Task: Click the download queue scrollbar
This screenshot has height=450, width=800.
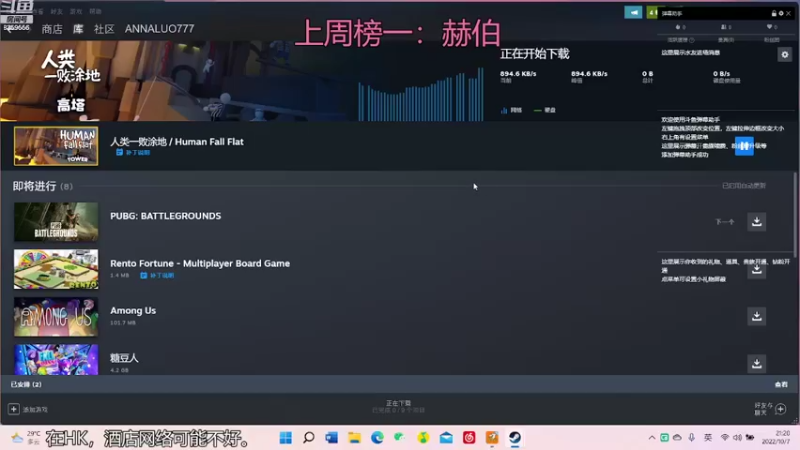Action: point(795,214)
